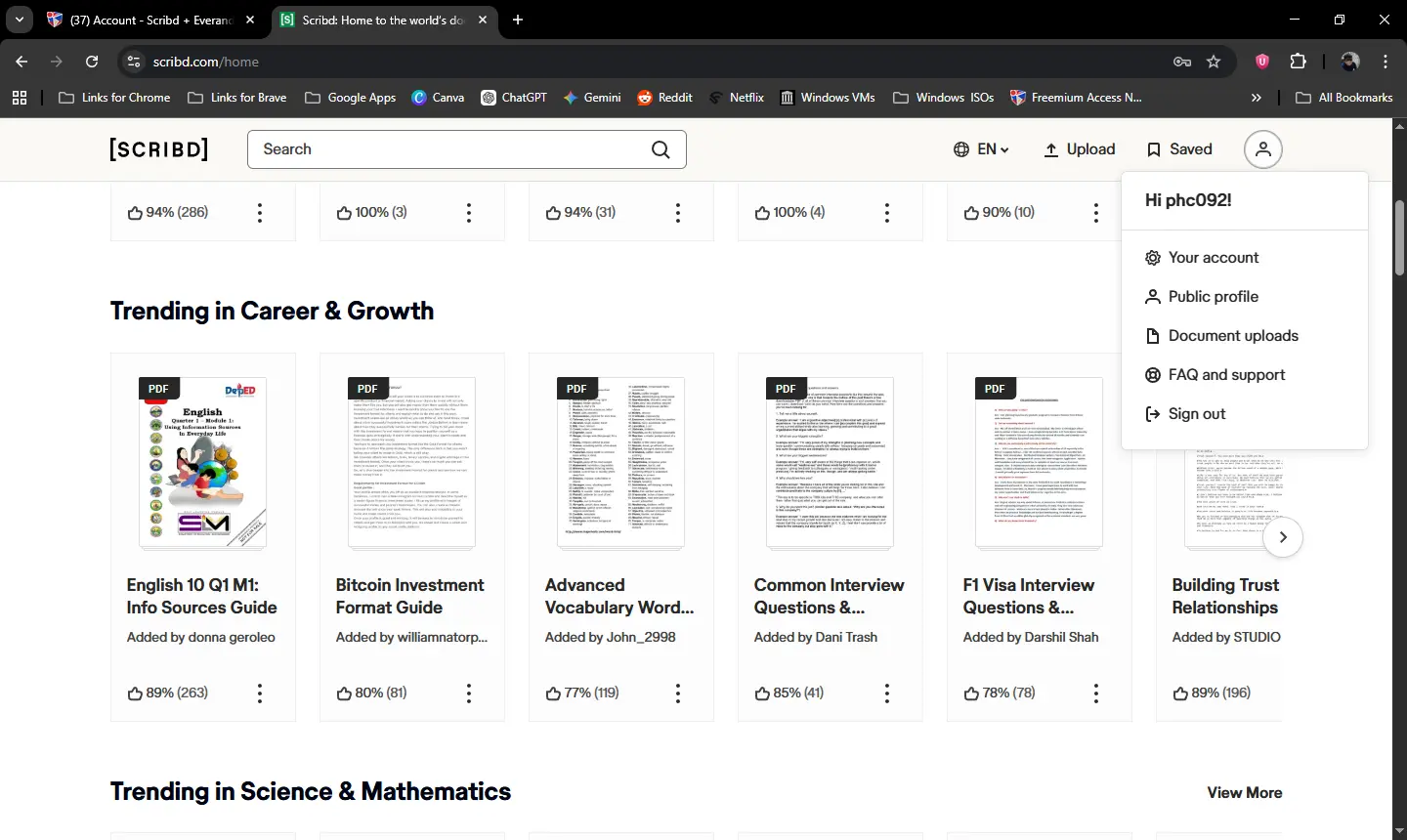1407x840 pixels.
Task: Open the Bitcoin Investment Format Guide thumbnail
Action: [412, 463]
